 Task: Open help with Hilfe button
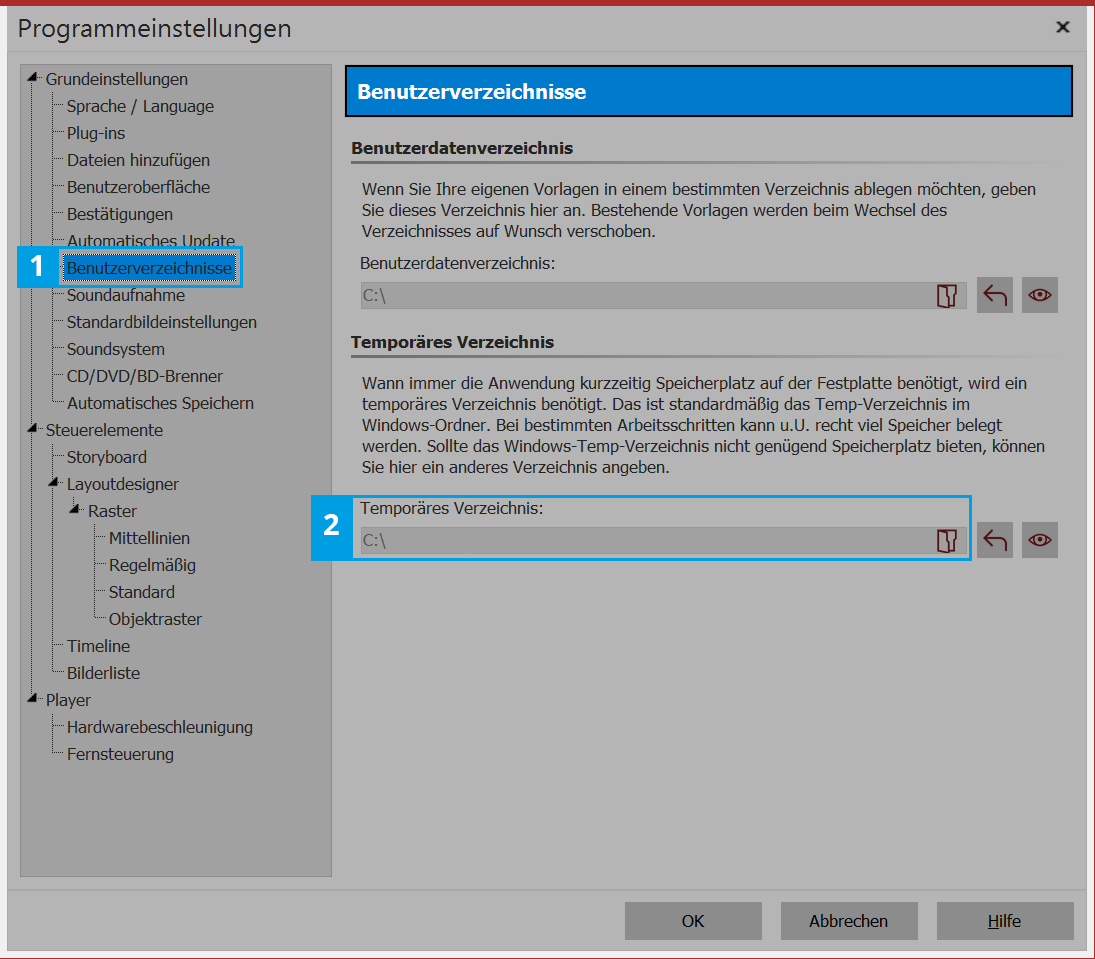pyautogui.click(x=1005, y=921)
